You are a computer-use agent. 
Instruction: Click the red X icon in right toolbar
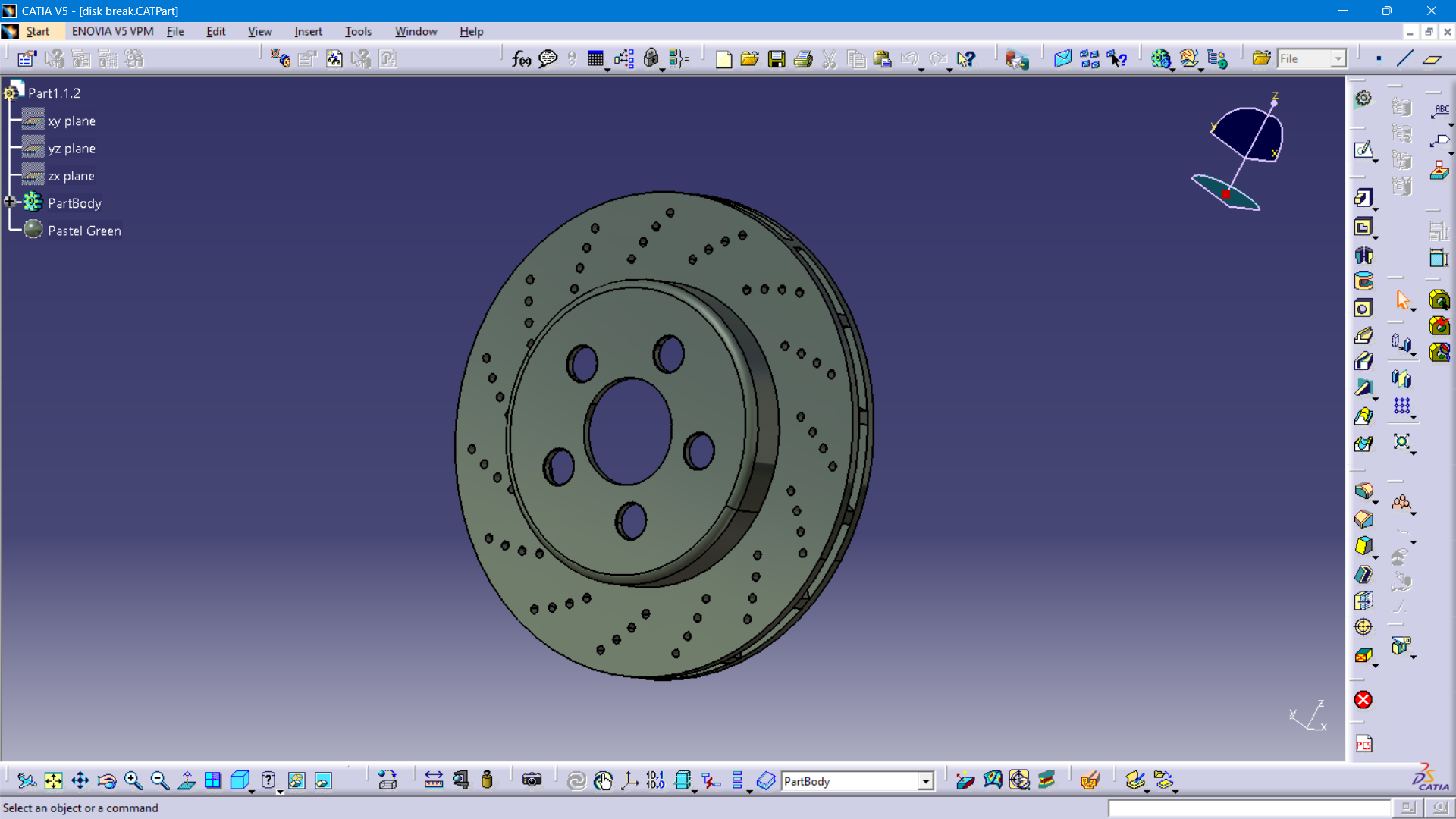click(1363, 700)
